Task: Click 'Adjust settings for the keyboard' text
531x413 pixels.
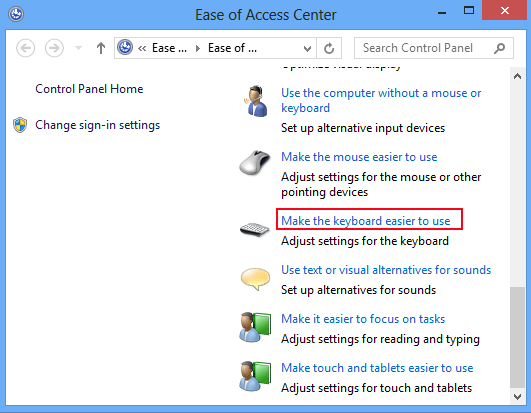Action: coord(365,241)
